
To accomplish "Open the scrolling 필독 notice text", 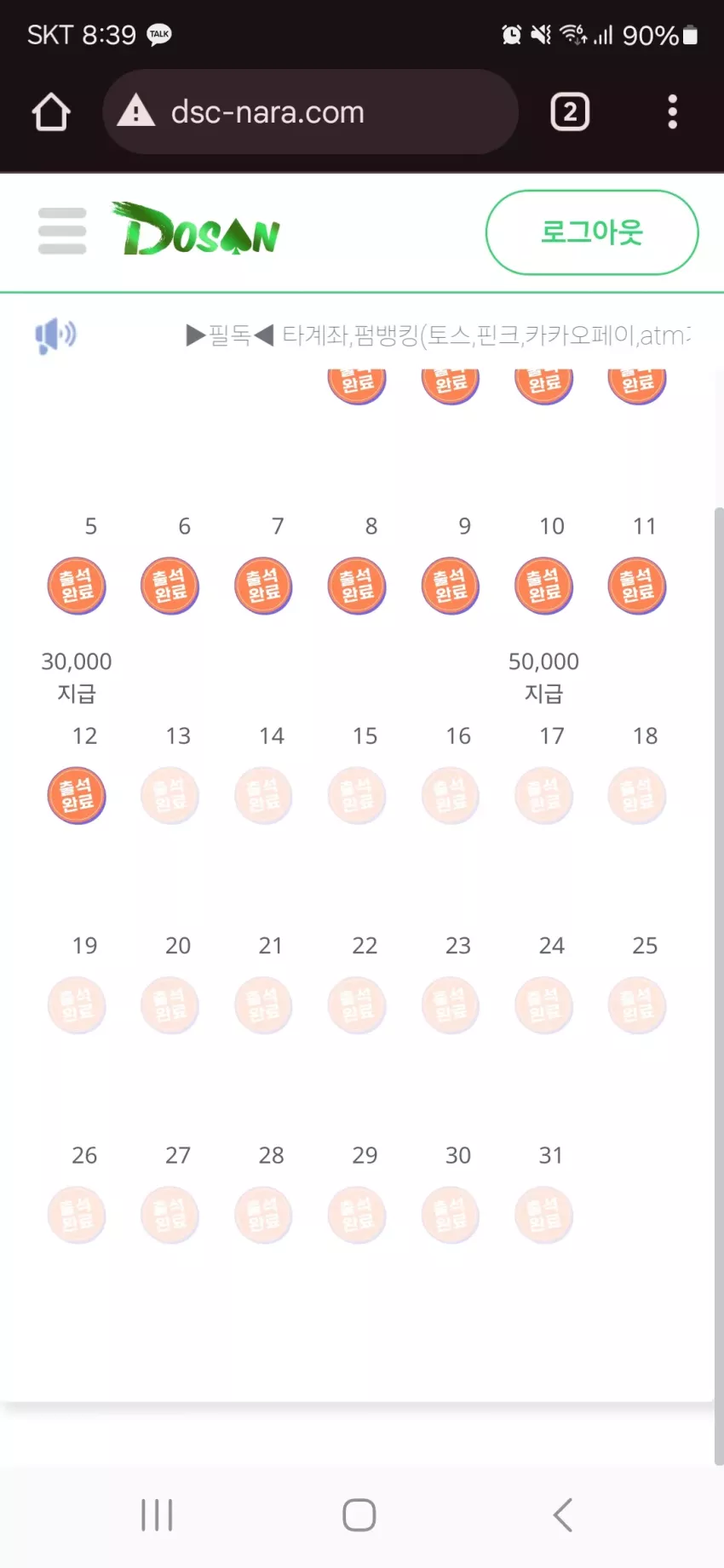I will click(438, 335).
